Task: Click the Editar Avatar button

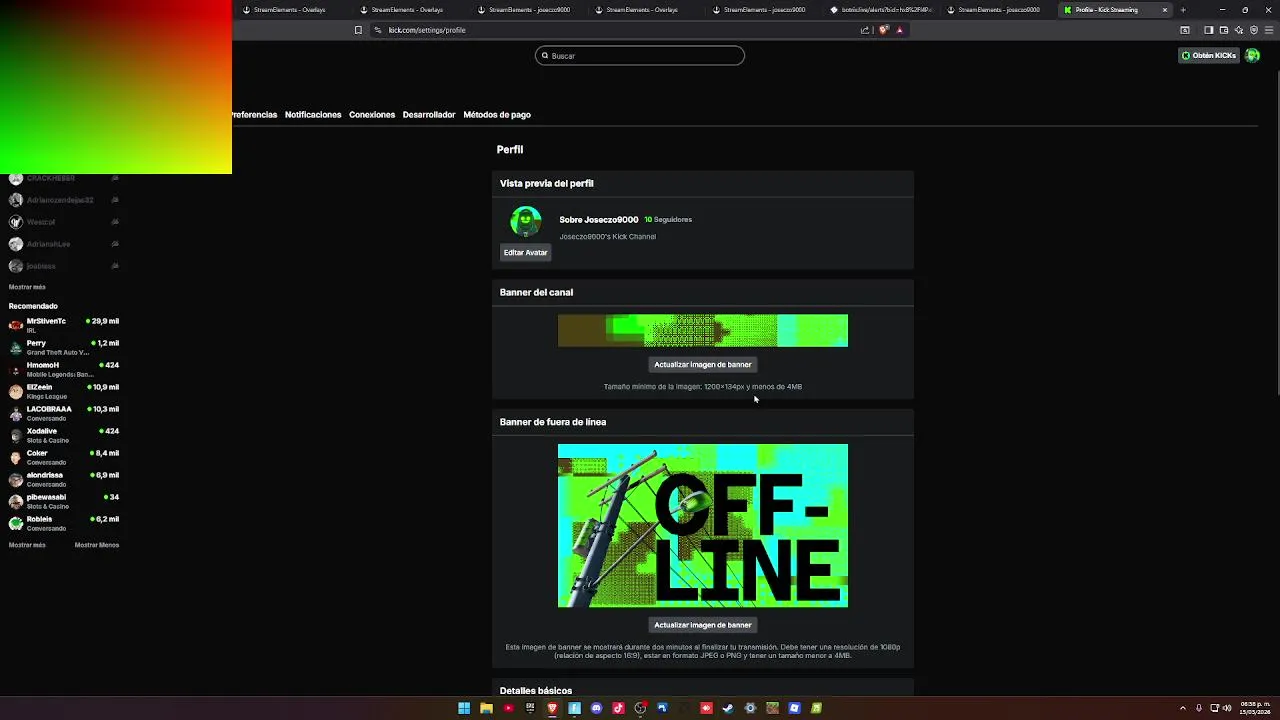Action: (525, 253)
